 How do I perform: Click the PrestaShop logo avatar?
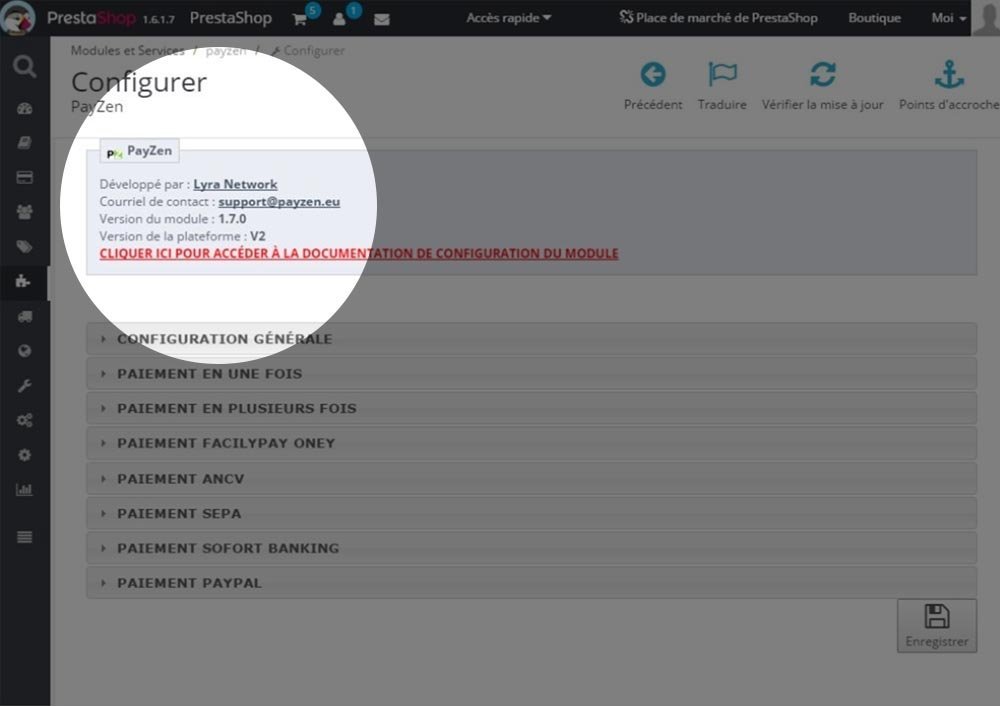click(17, 18)
